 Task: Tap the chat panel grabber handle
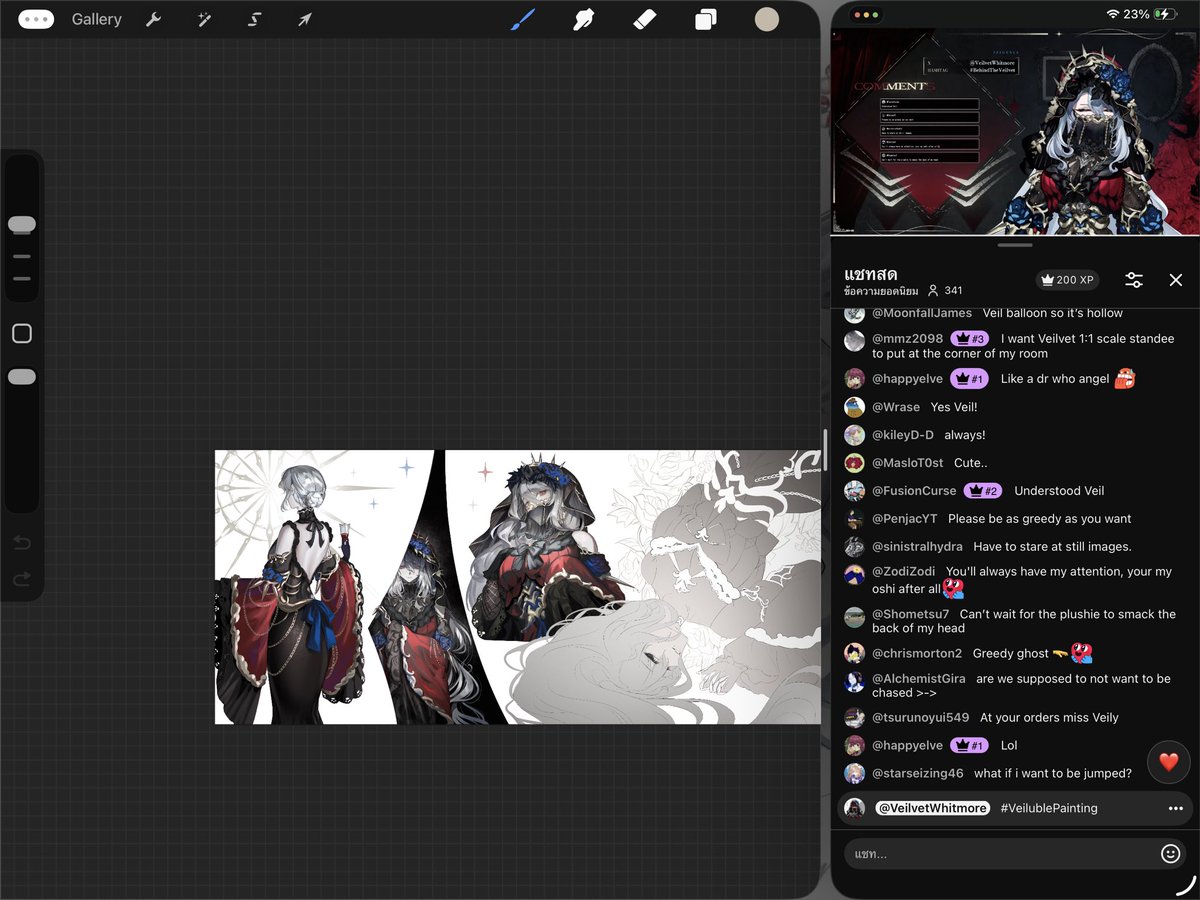coord(1015,245)
